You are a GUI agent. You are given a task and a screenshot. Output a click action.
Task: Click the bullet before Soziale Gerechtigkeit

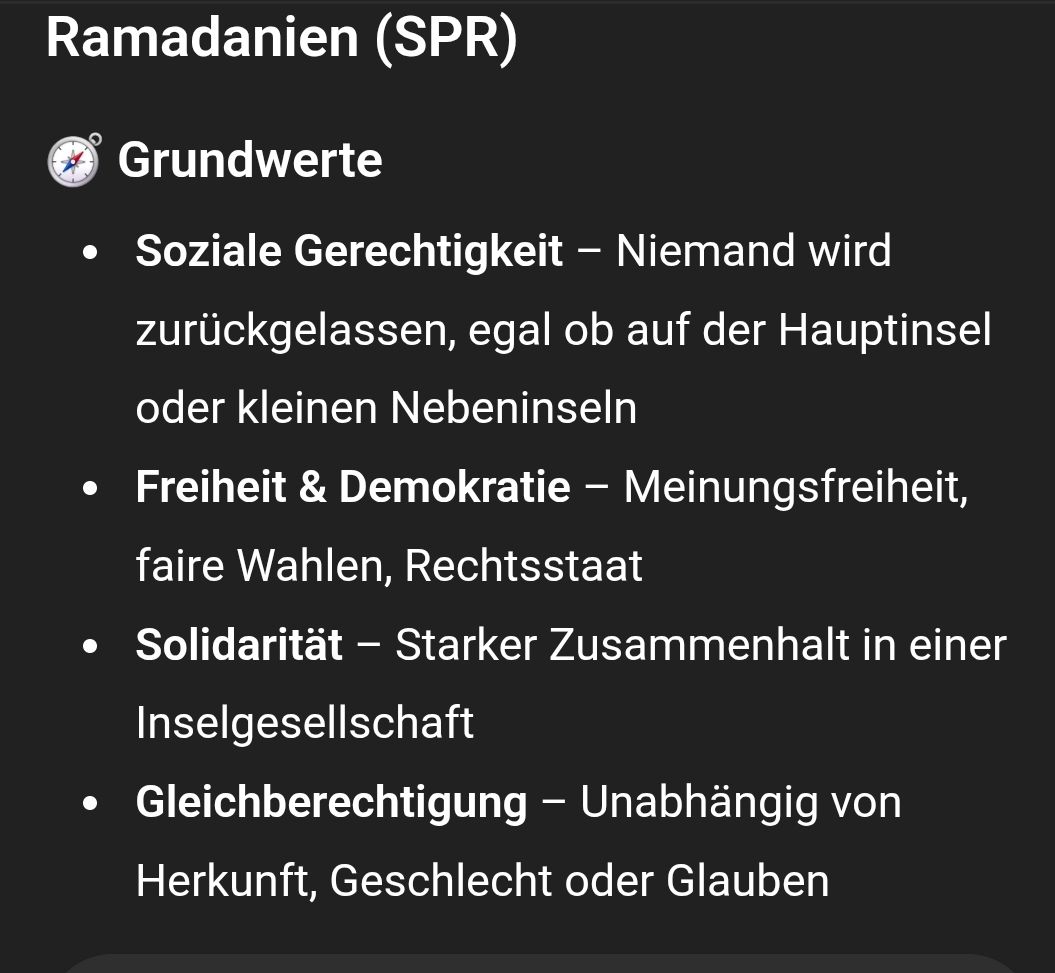pos(92,253)
